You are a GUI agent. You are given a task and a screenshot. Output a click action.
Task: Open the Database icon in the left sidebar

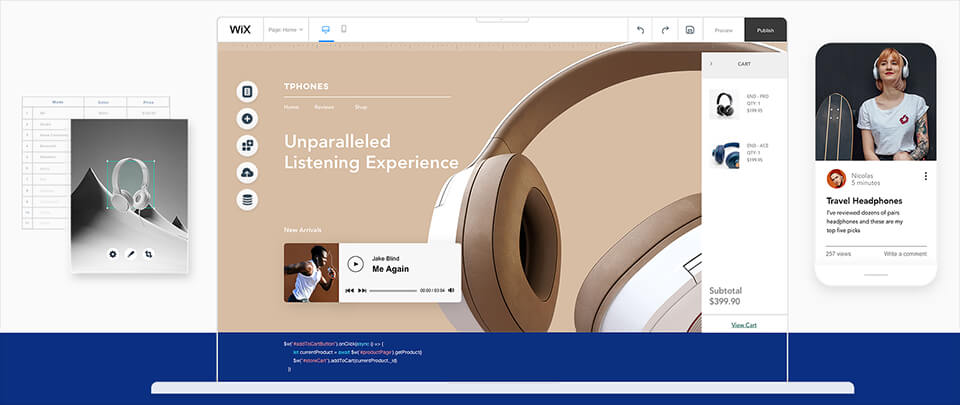tap(247, 200)
